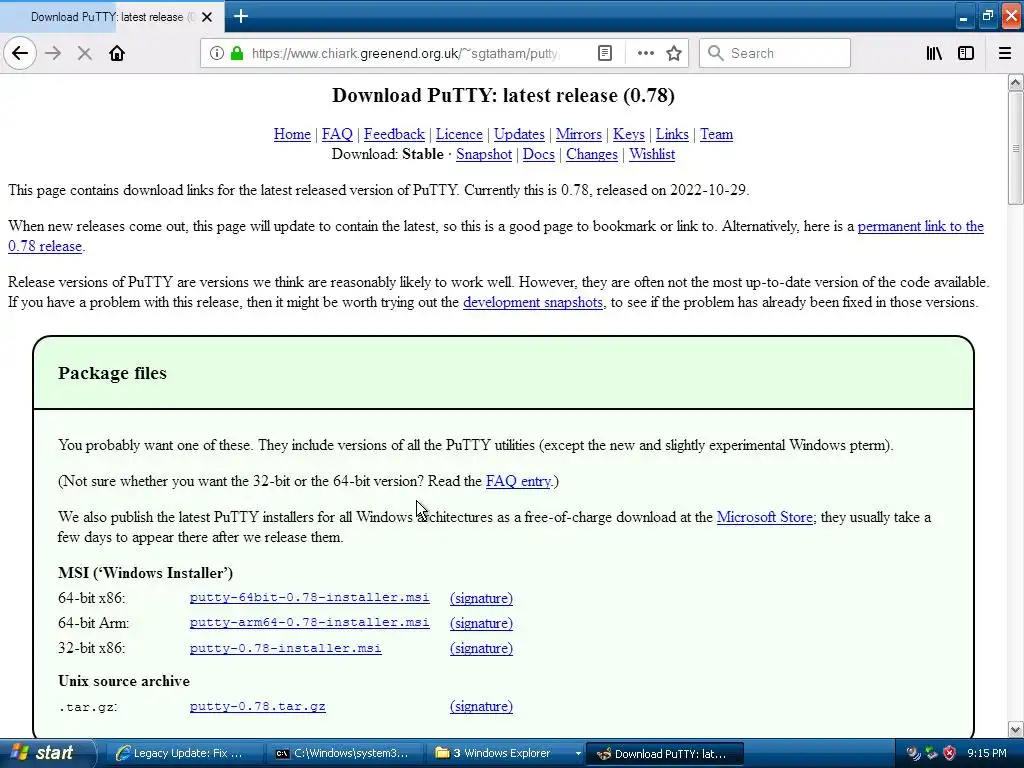Focus the Search input field
Screen dimensions: 1024x768
[775, 54]
